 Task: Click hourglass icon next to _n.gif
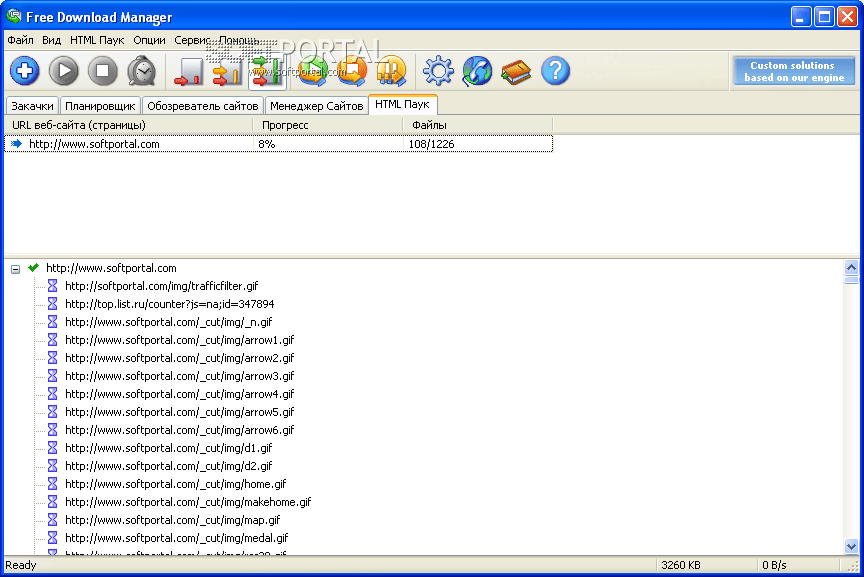(52, 321)
